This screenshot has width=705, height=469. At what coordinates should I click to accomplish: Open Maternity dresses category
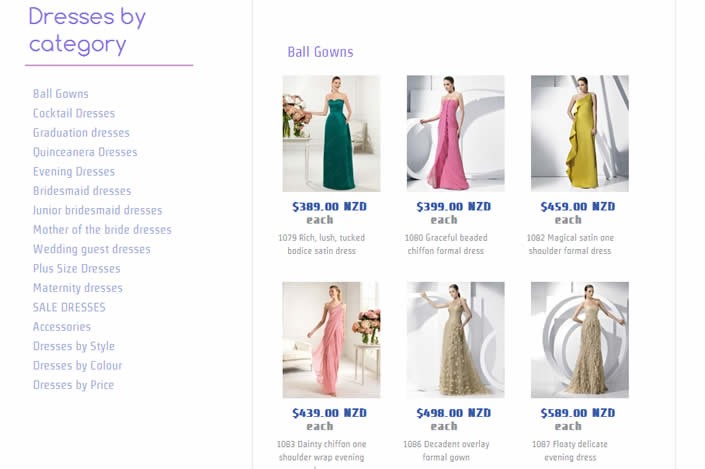[78, 288]
